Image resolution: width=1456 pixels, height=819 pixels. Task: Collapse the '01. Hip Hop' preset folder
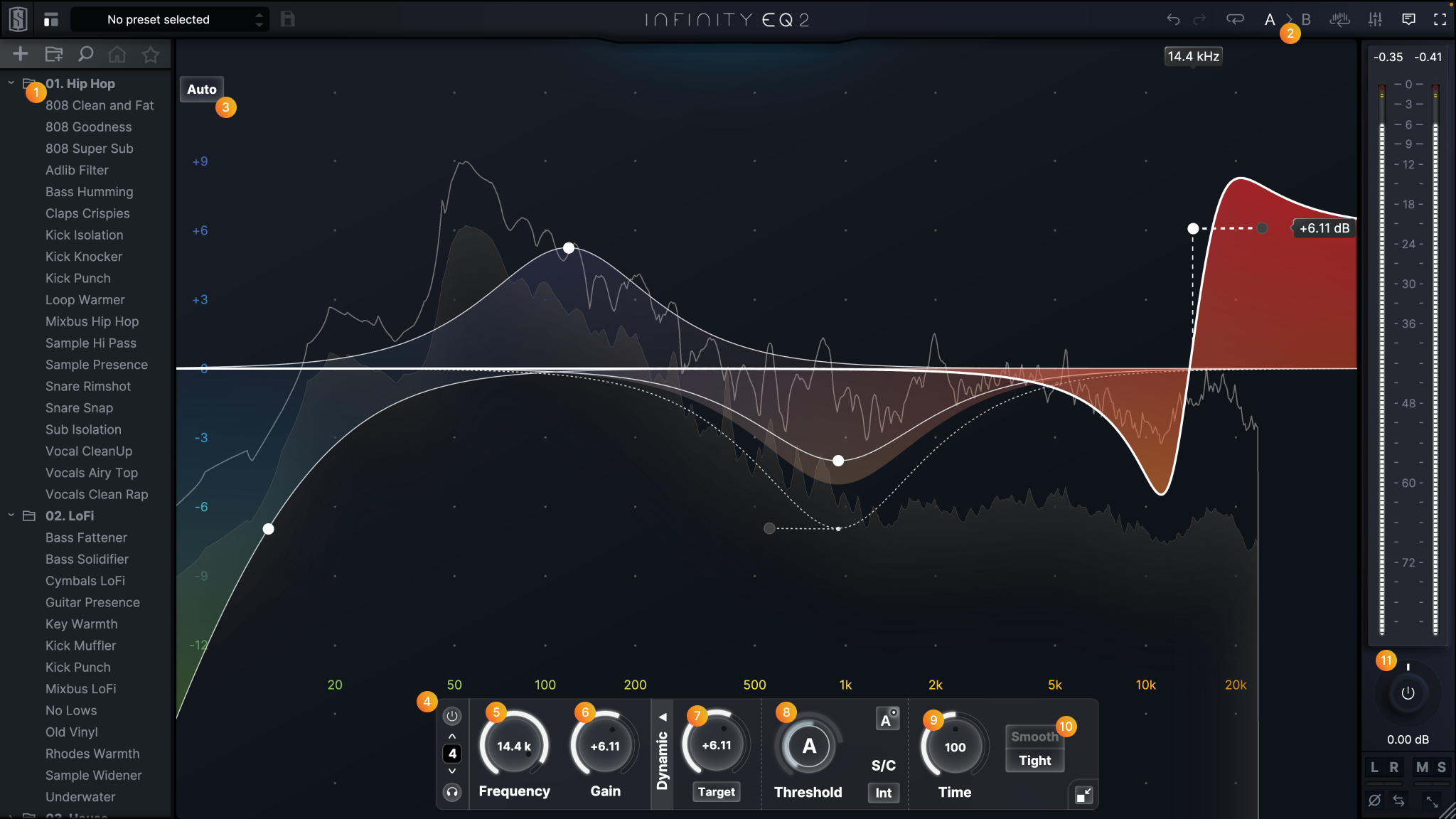pos(11,82)
